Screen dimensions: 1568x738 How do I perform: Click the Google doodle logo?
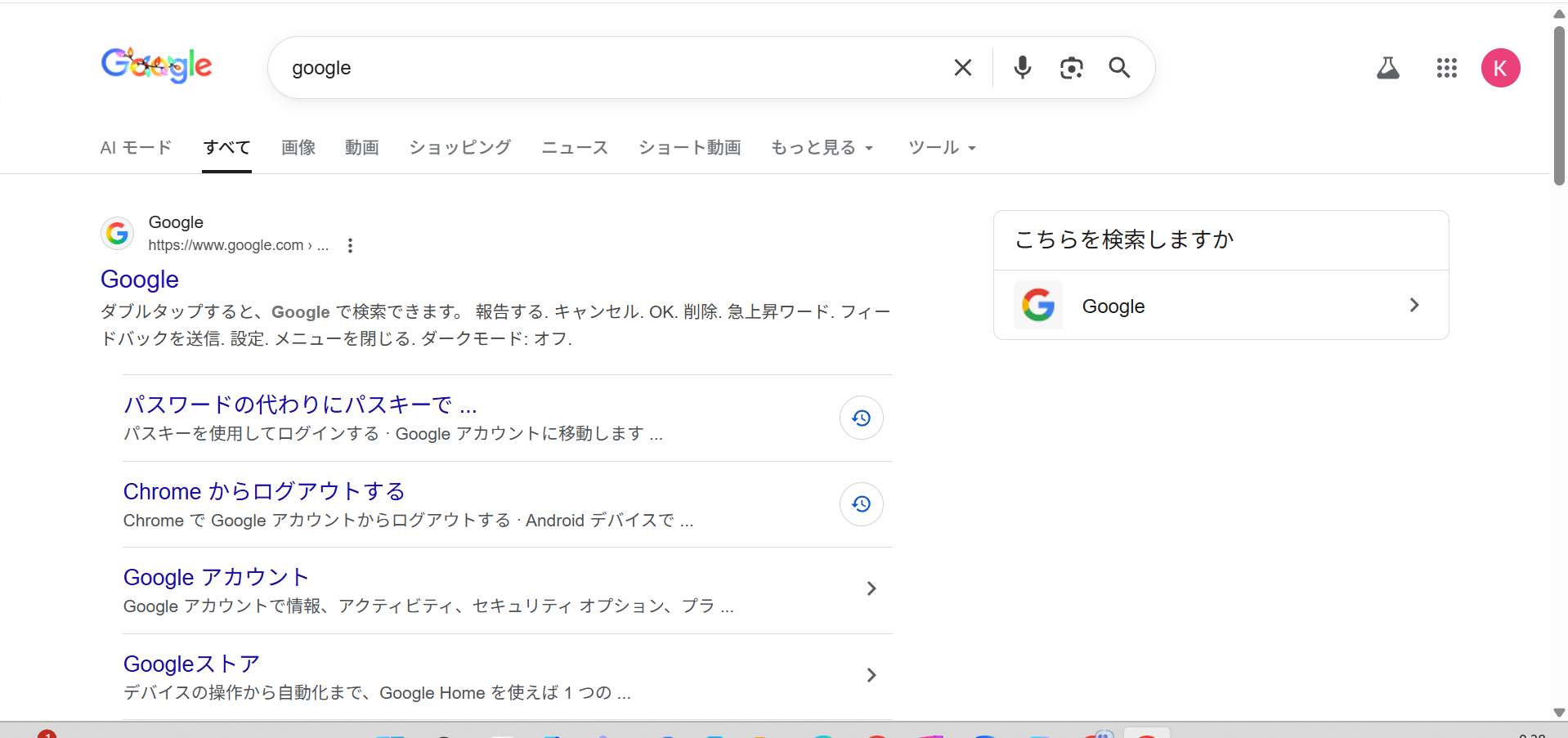tap(156, 65)
